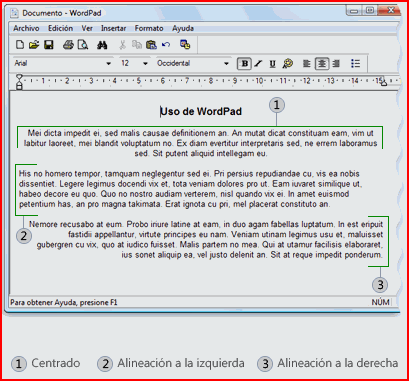Cut the selection with the scissors icon
The width and height of the screenshot is (409, 381).
coord(122,45)
